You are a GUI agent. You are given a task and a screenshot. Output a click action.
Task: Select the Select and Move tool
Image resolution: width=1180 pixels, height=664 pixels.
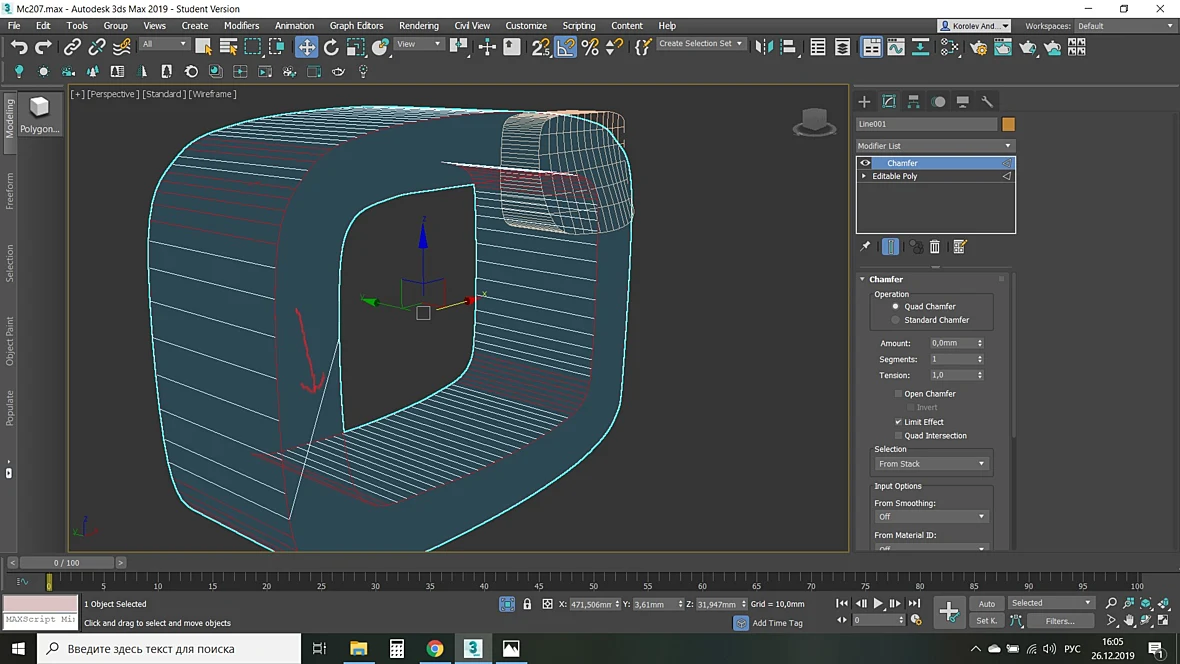(x=306, y=47)
